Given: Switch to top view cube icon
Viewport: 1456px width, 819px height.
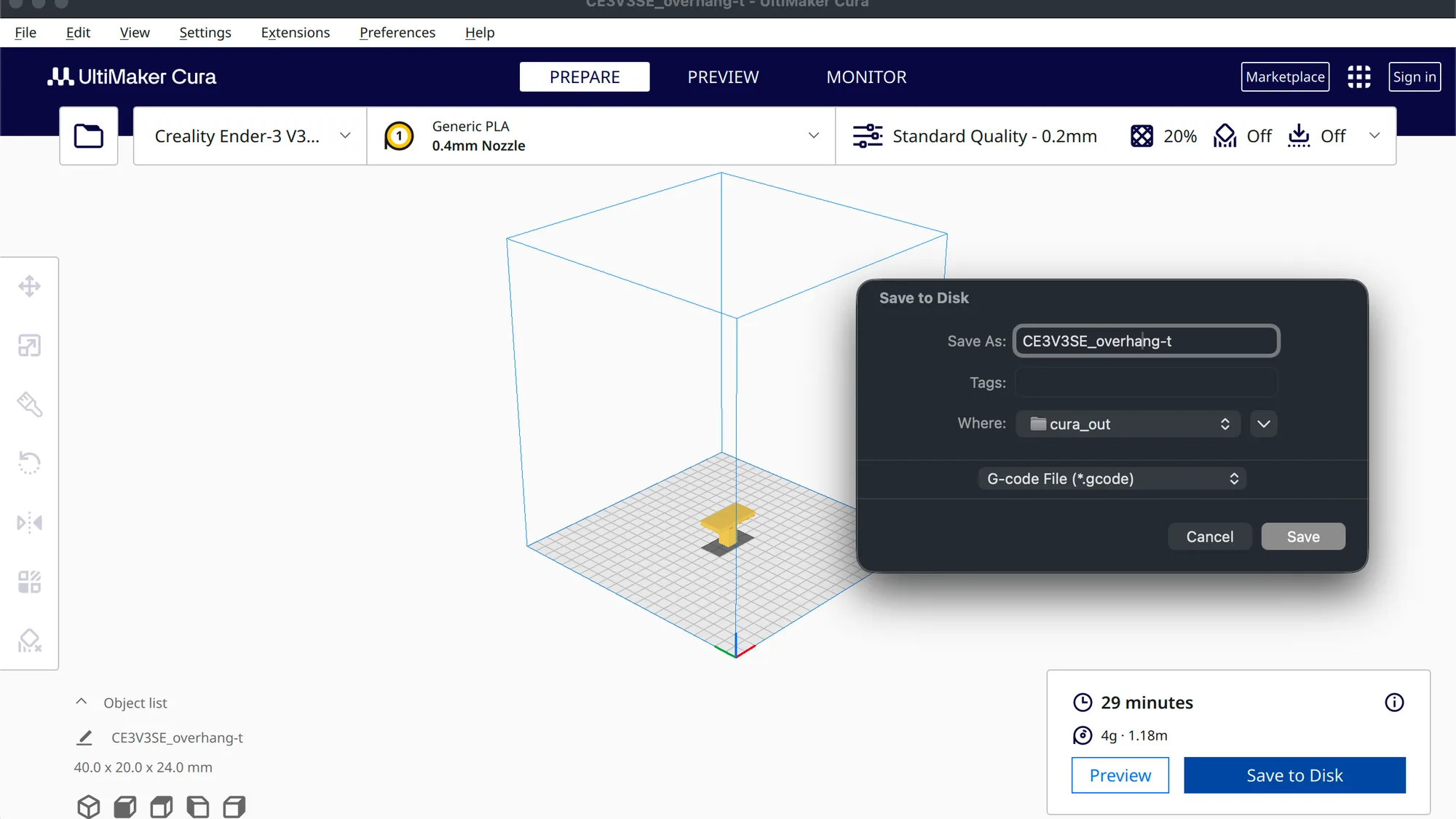Looking at the screenshot, I should click(x=162, y=807).
